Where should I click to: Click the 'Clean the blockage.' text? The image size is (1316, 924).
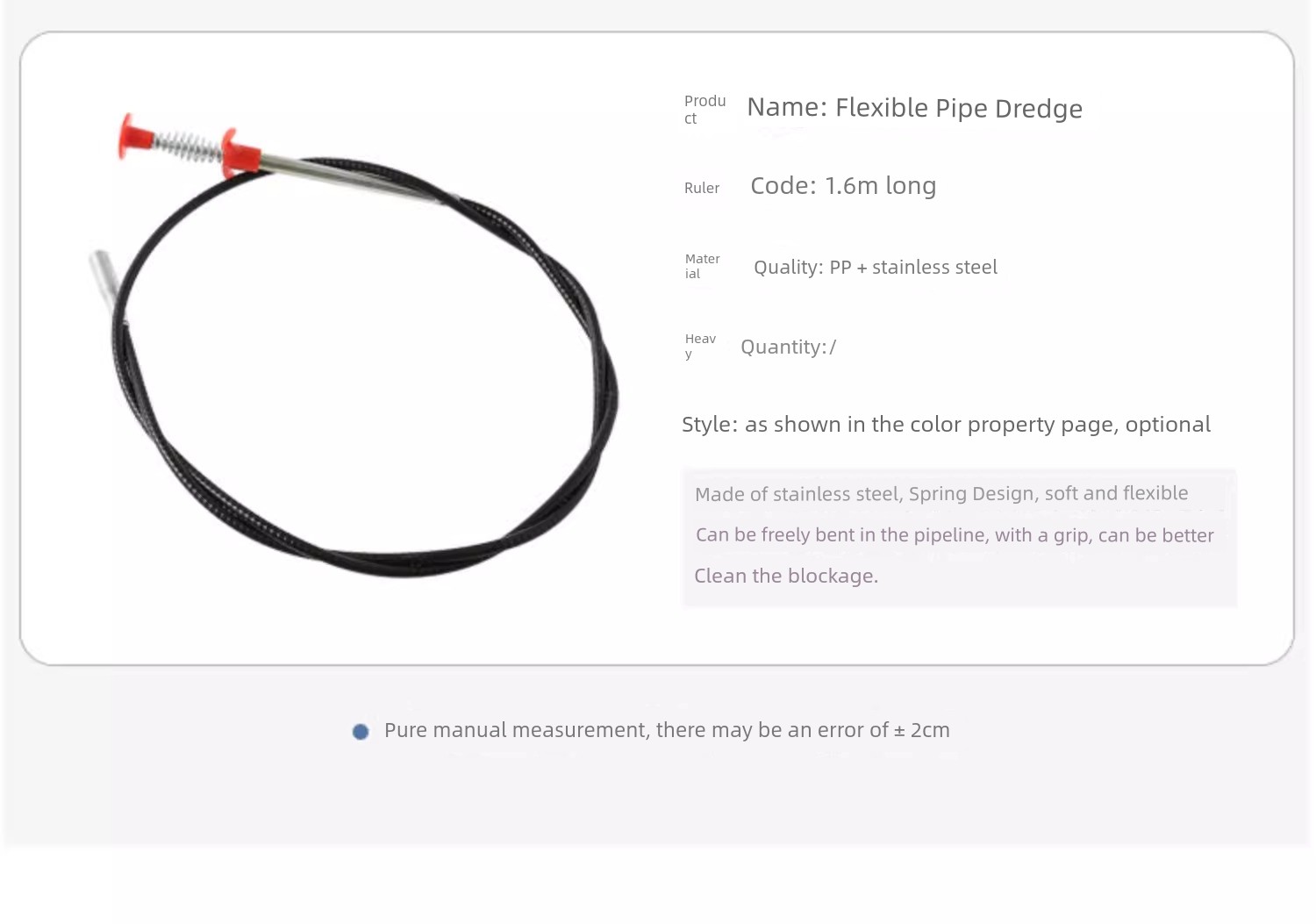tap(786, 577)
